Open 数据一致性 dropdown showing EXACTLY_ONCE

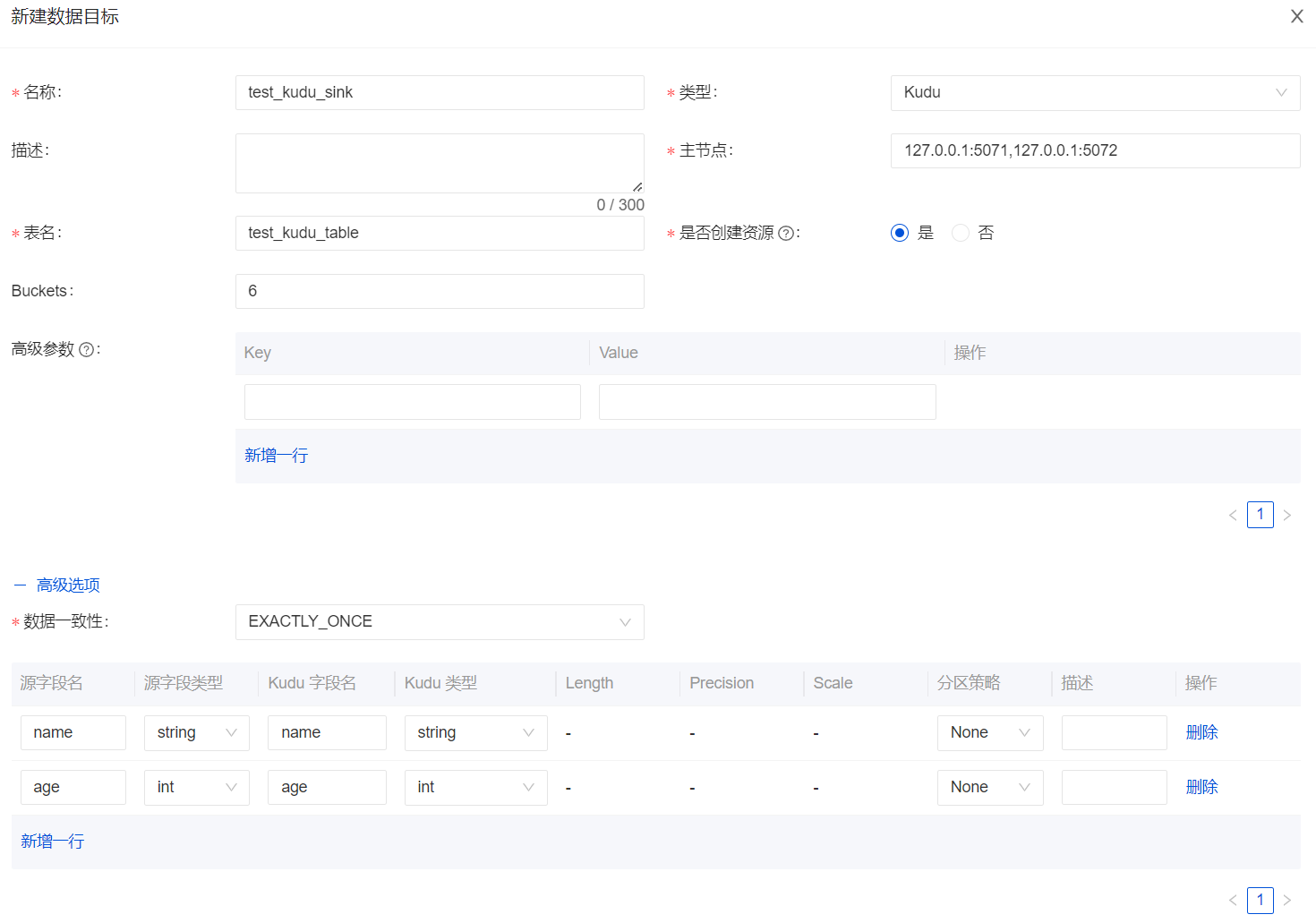point(439,622)
